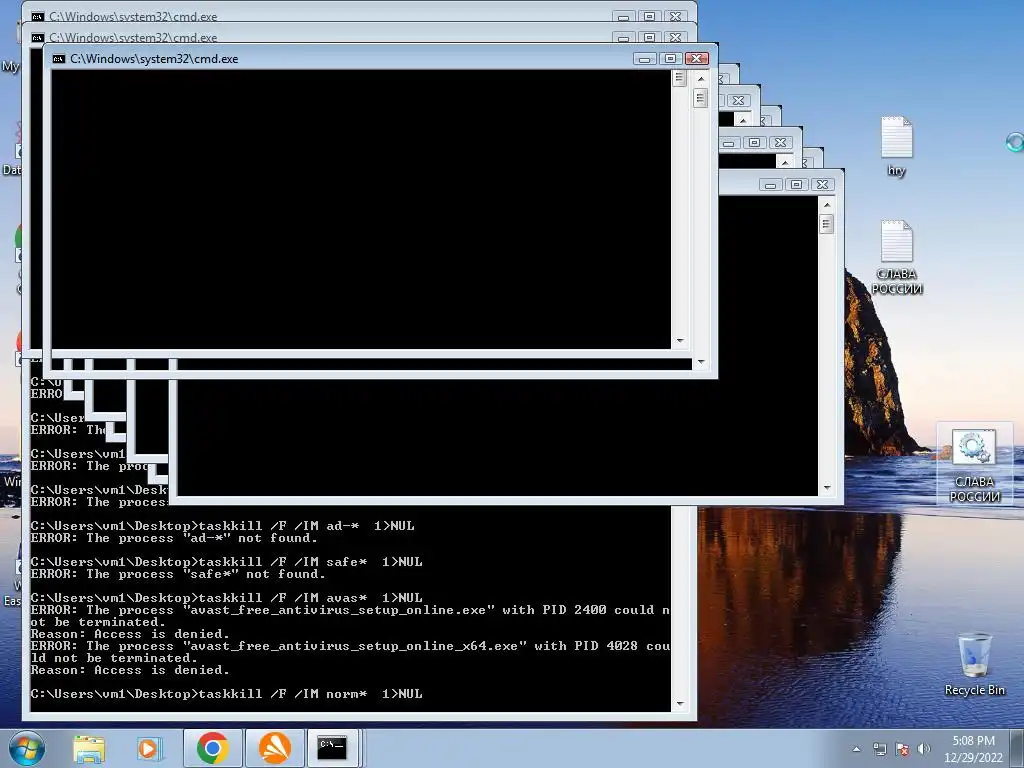
Task: Click scroll-down arrow of the taskkill output window
Action: (x=680, y=704)
